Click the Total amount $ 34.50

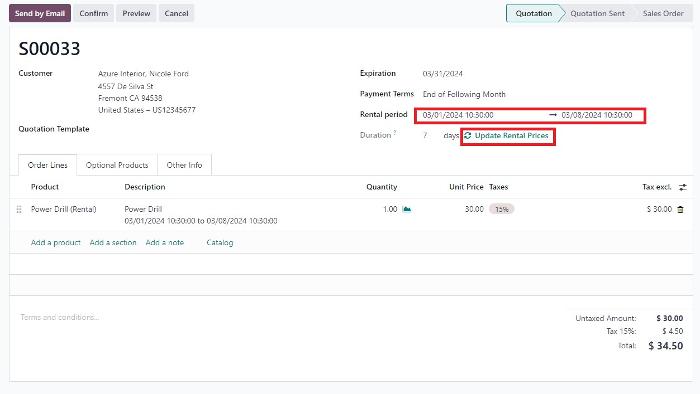click(x=666, y=346)
